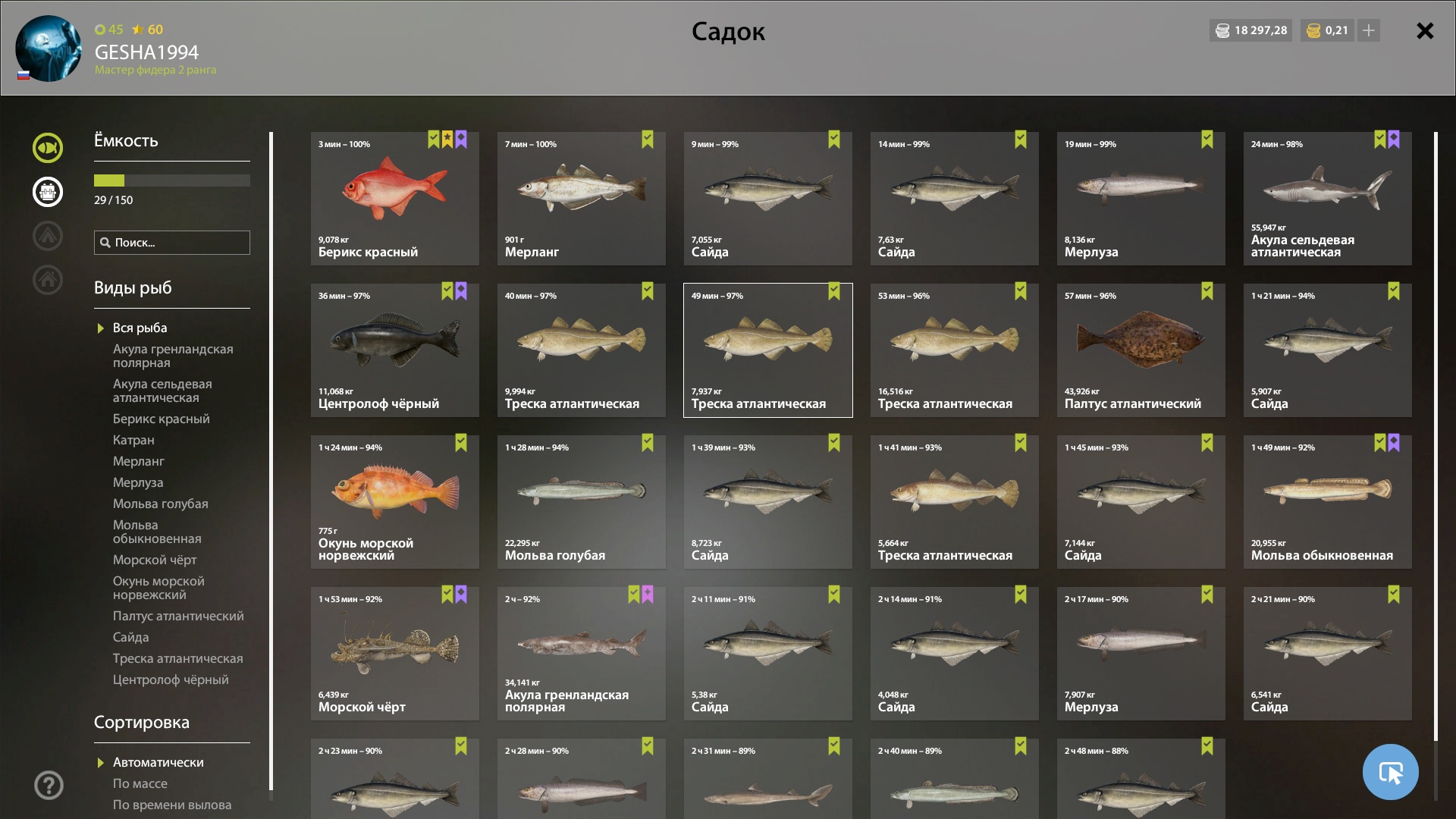Click the Поиск search field
The image size is (1456, 819).
pyautogui.click(x=172, y=243)
